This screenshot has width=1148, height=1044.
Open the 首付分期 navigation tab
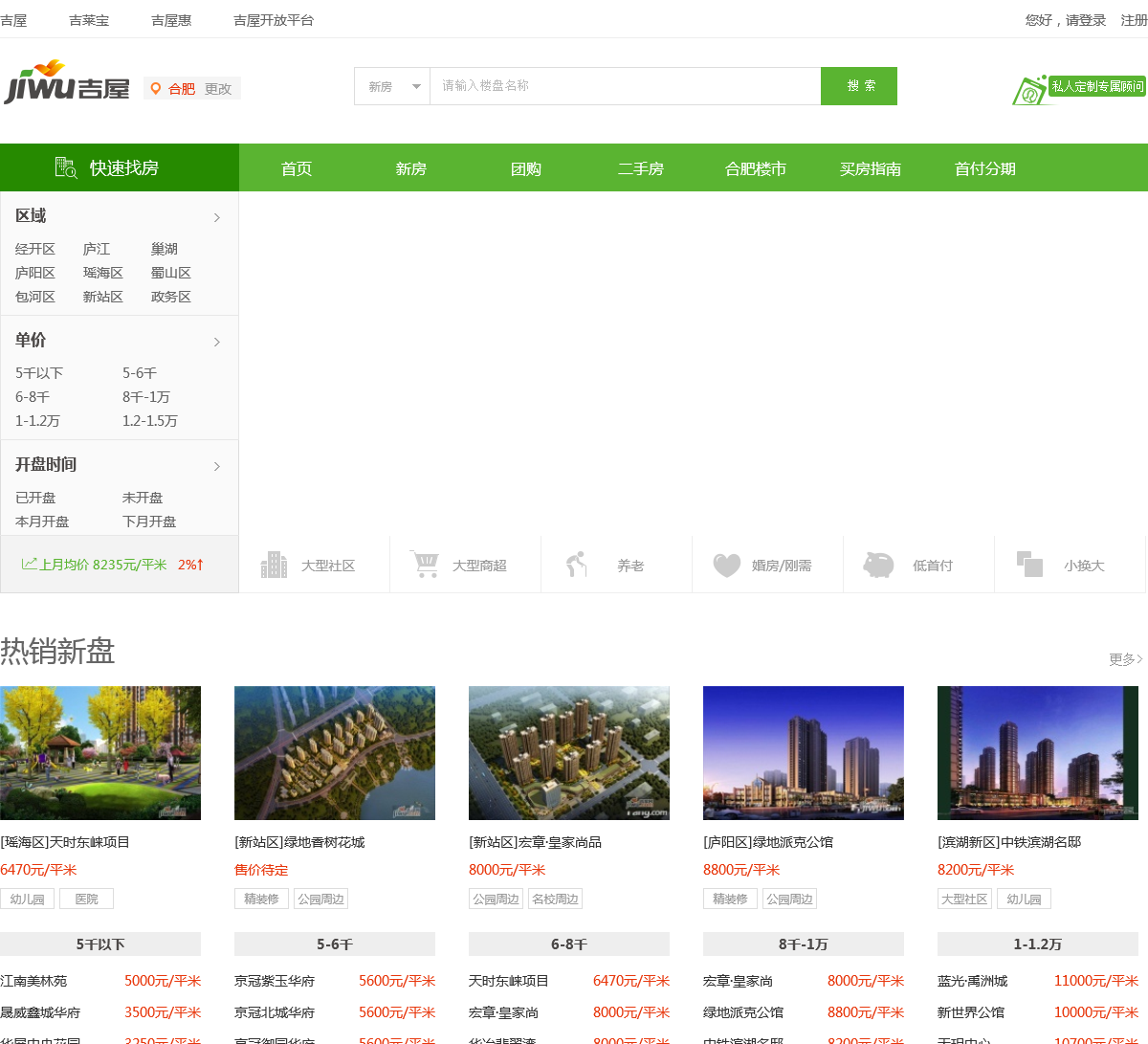coord(985,168)
